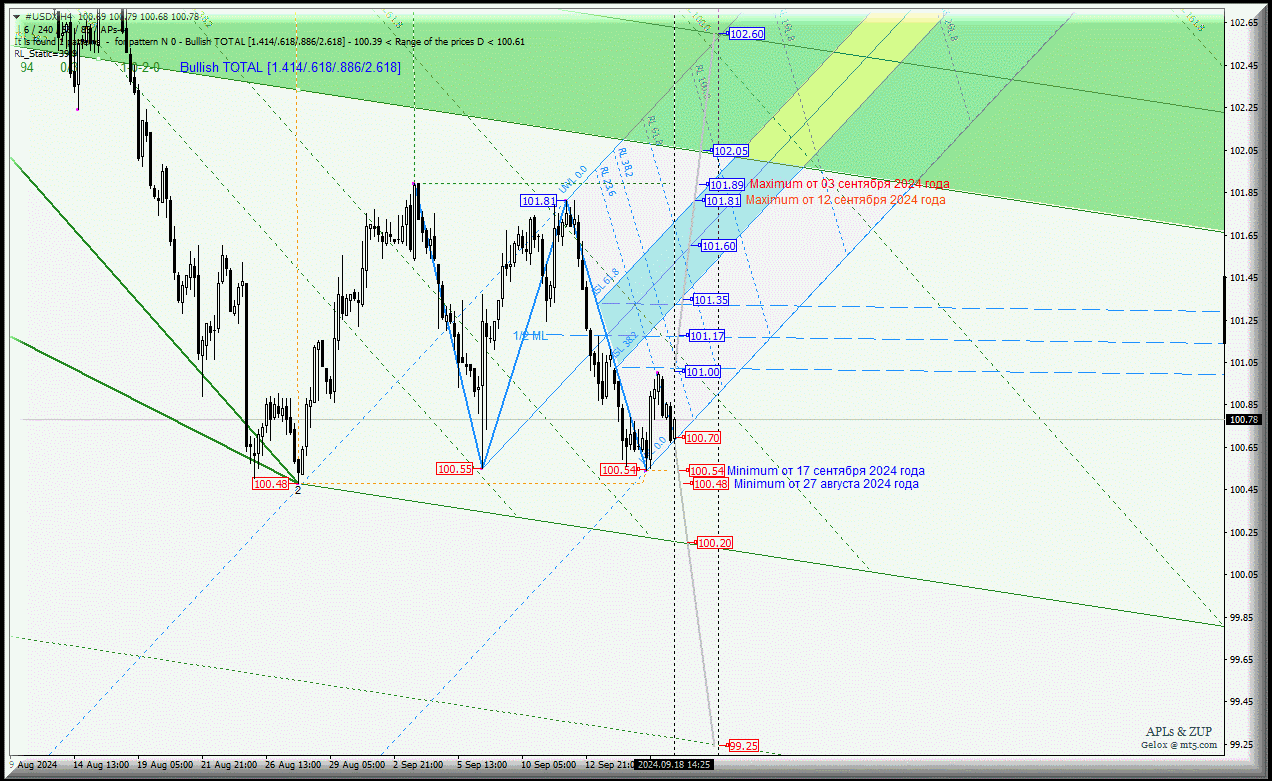Click the Minimum от 27 августа label
This screenshot has height=781, width=1272.
coord(826,484)
